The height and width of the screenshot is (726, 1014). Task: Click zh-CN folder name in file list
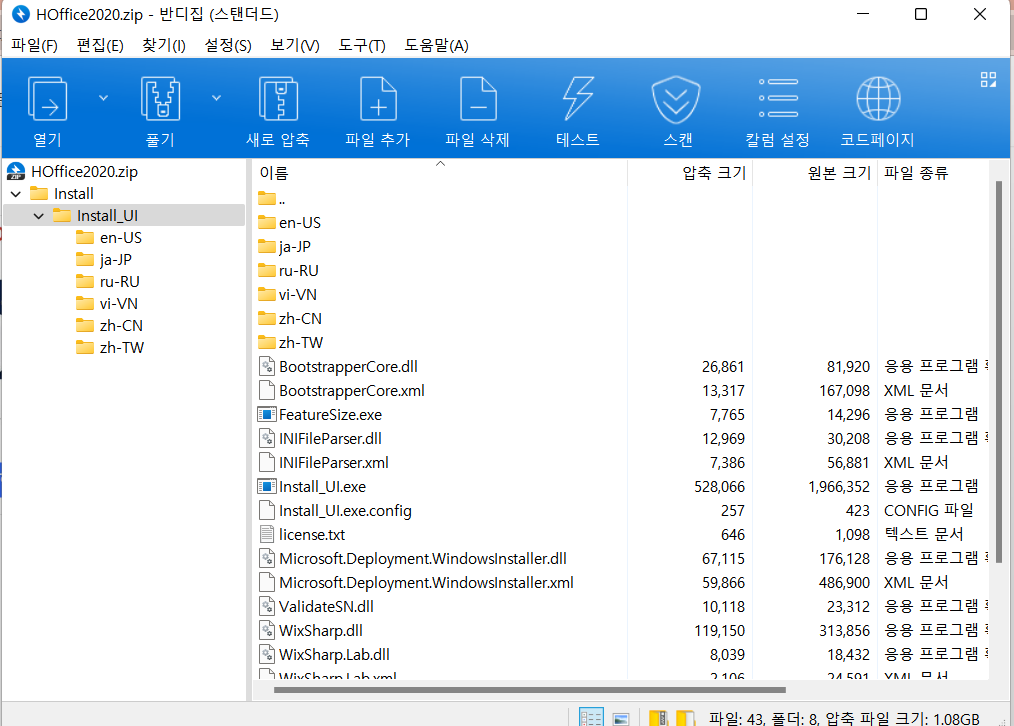coord(300,318)
